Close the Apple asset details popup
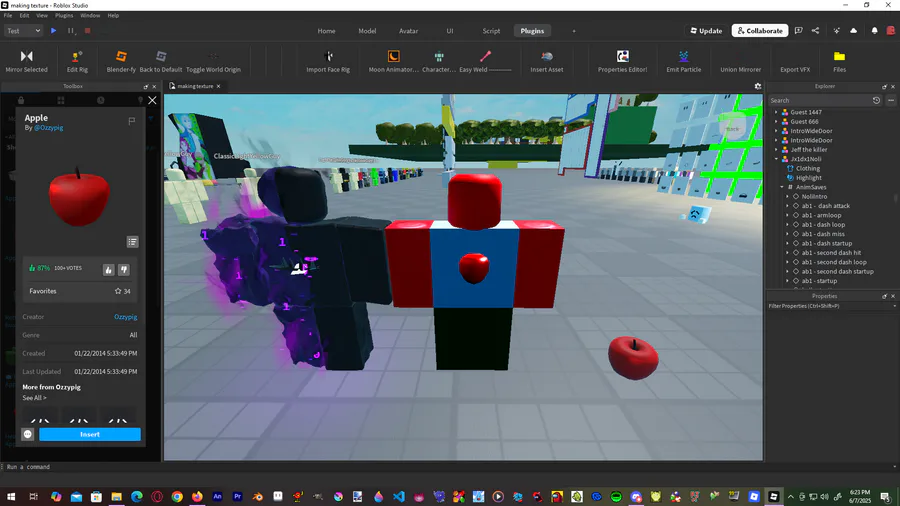The width and height of the screenshot is (900, 506). click(152, 100)
